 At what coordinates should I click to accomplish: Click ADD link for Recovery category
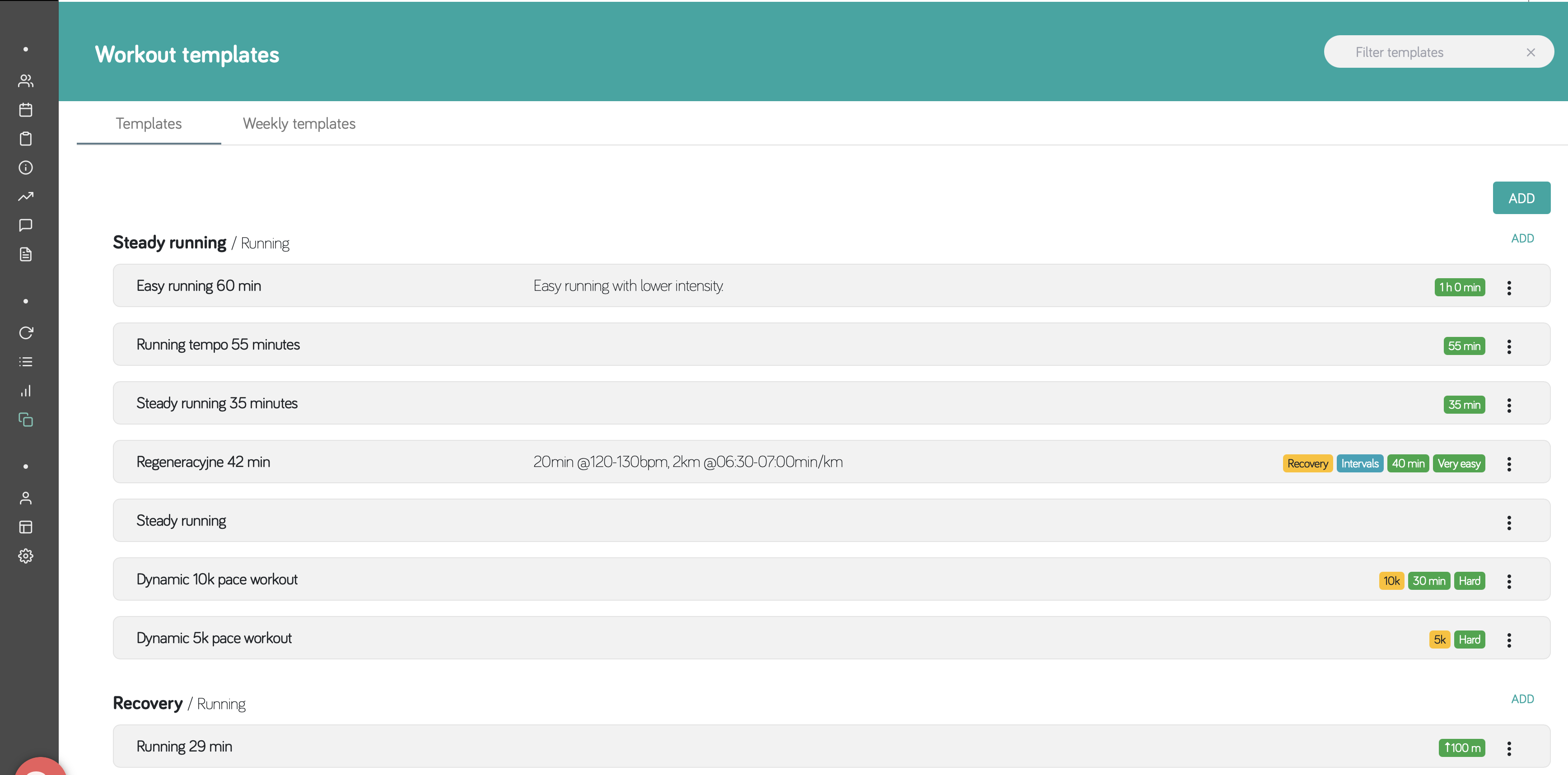pos(1522,699)
